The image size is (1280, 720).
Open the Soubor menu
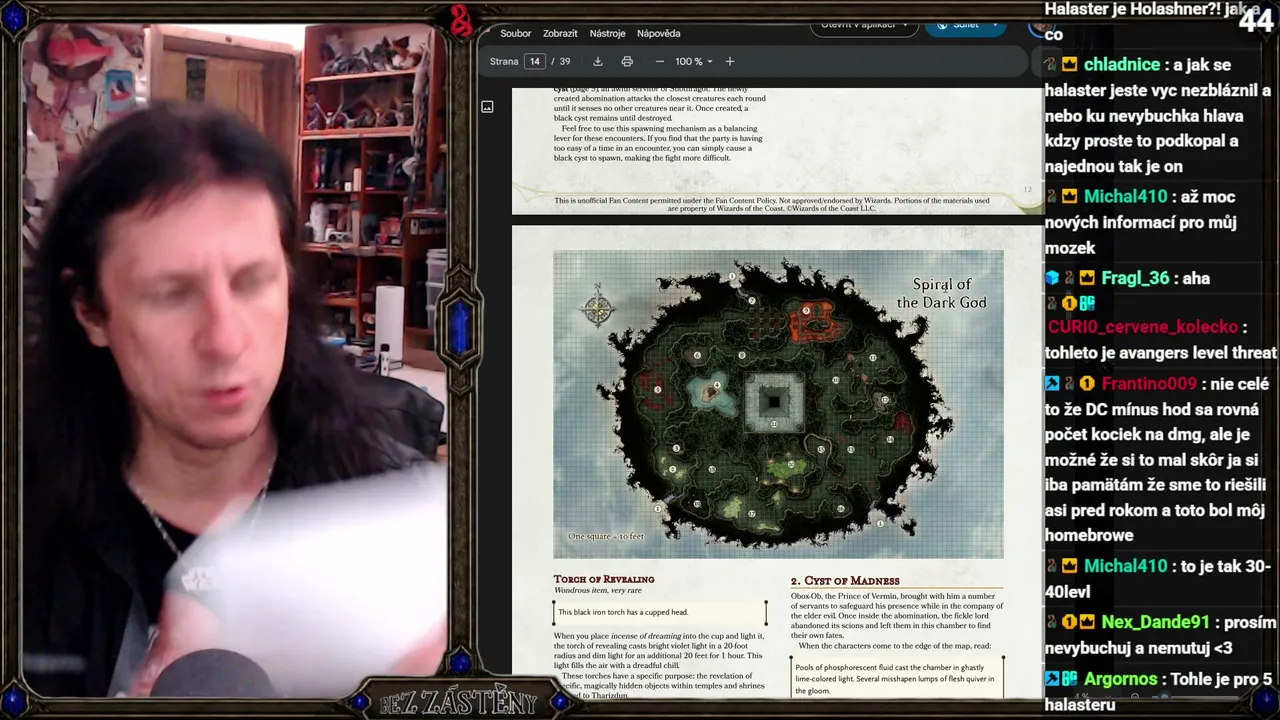click(x=516, y=33)
